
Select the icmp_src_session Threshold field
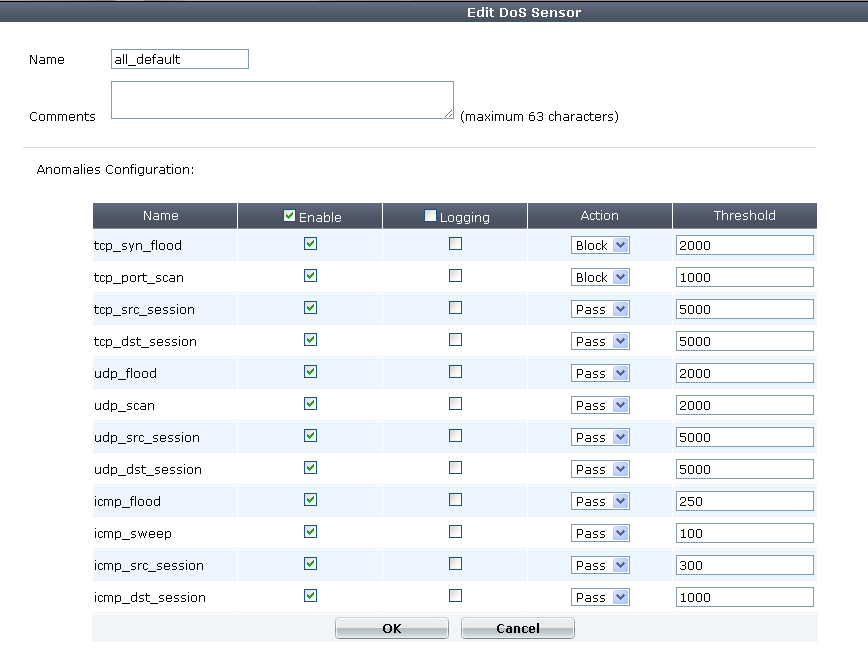click(x=744, y=565)
